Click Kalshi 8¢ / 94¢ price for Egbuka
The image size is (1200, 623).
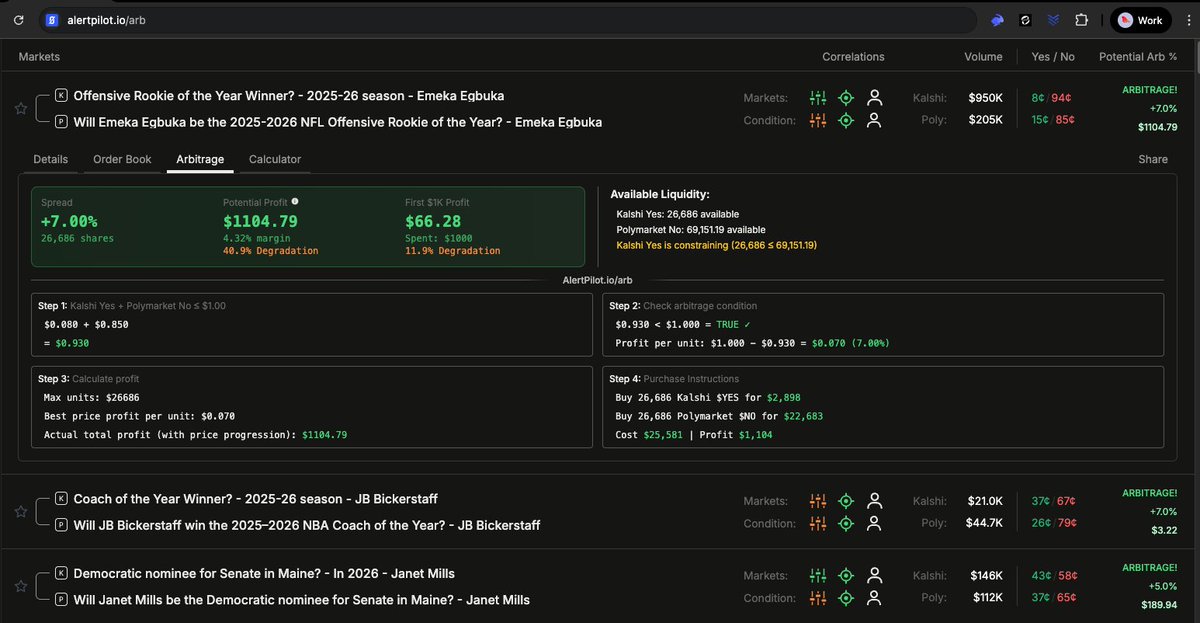click(1052, 98)
